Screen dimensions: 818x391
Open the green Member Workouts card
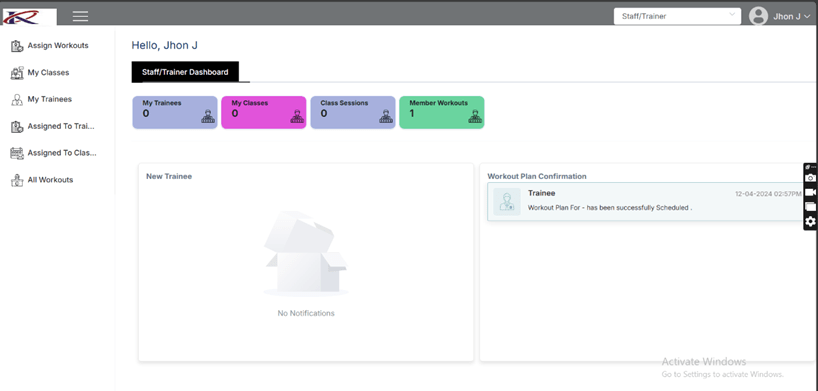442,112
